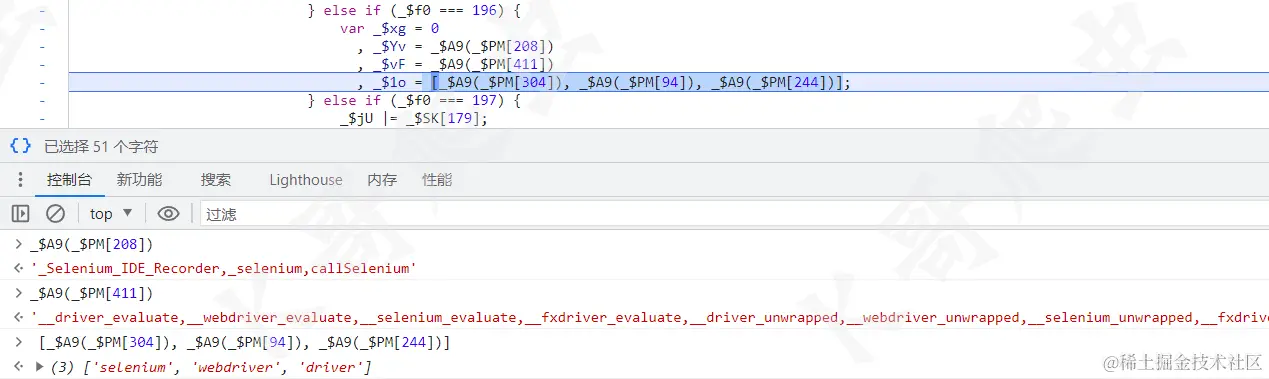The height and width of the screenshot is (379, 1269).
Task: Click the [_$A9(_$PM[304]) console input line
Action: click(x=245, y=343)
